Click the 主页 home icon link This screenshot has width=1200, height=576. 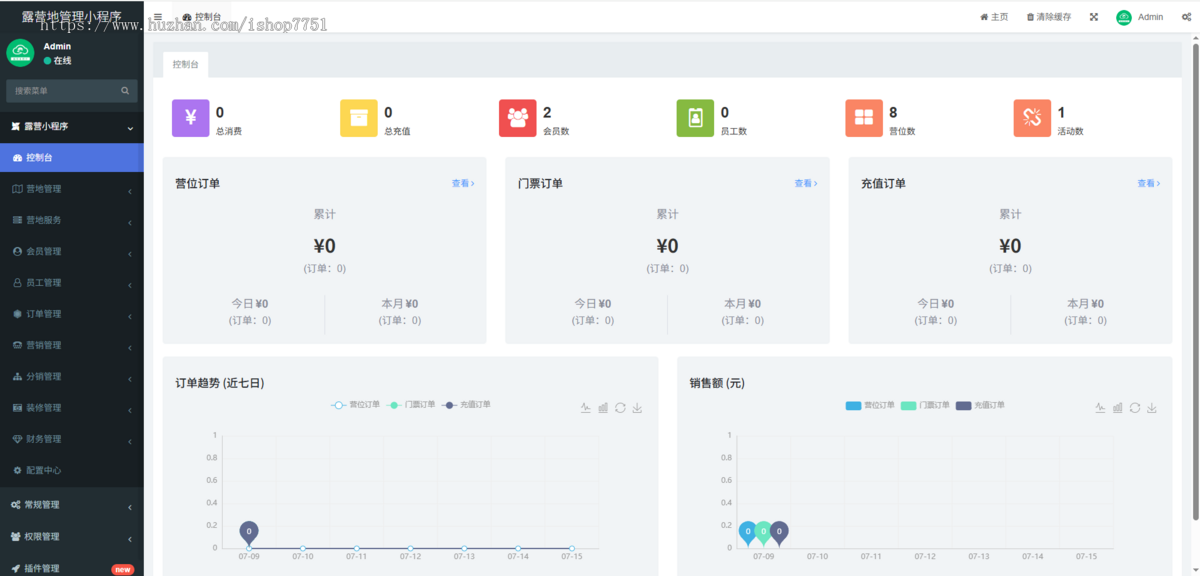[994, 17]
